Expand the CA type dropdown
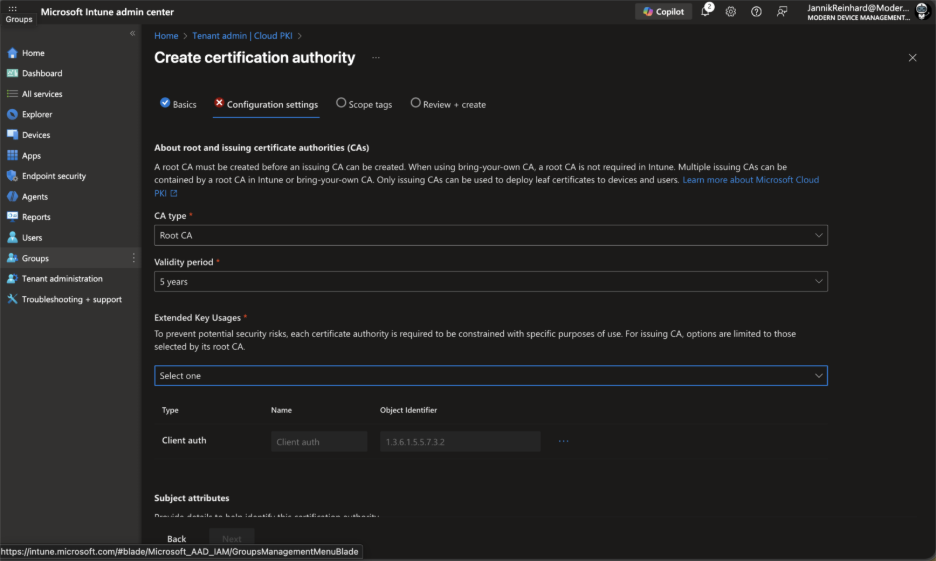 pyautogui.click(x=490, y=236)
